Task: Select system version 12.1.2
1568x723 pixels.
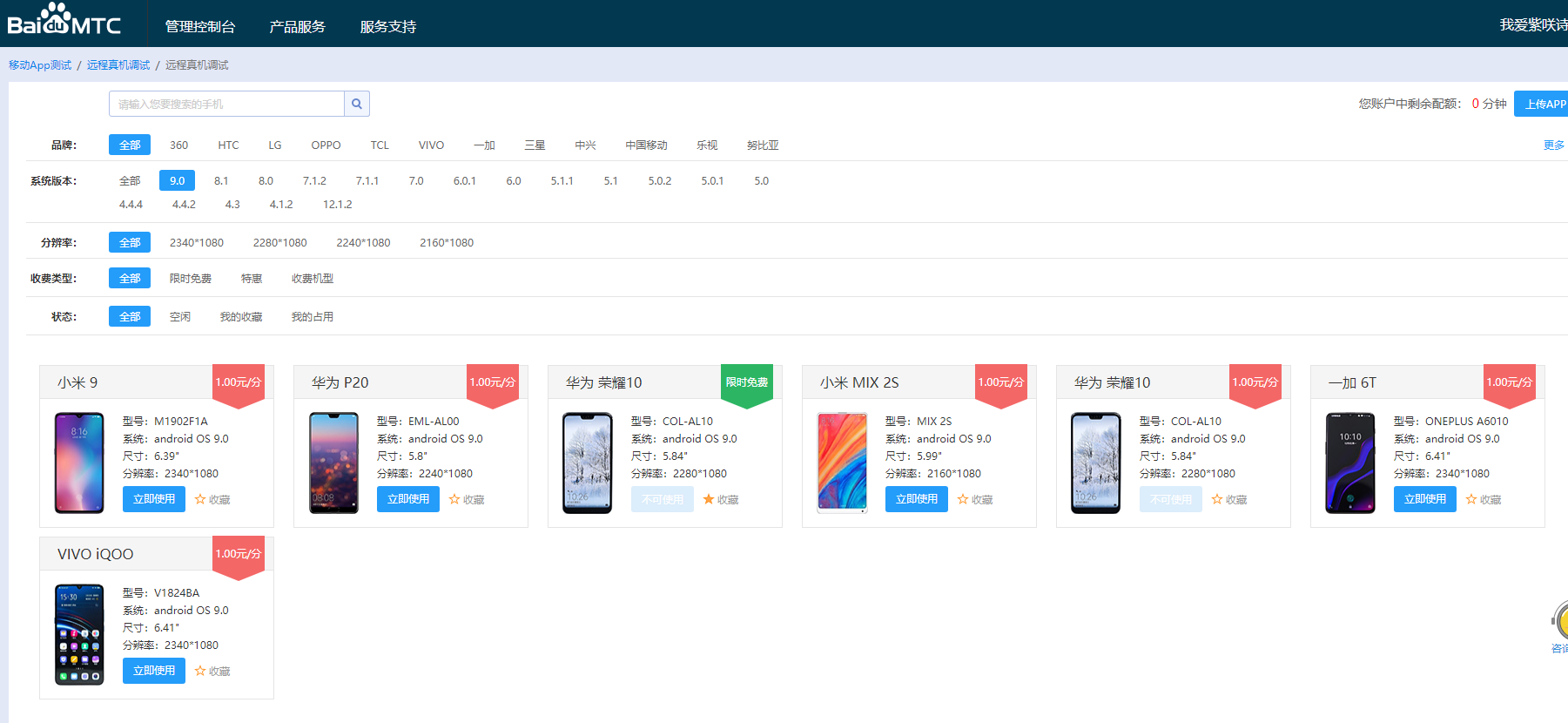Action: 338,205
